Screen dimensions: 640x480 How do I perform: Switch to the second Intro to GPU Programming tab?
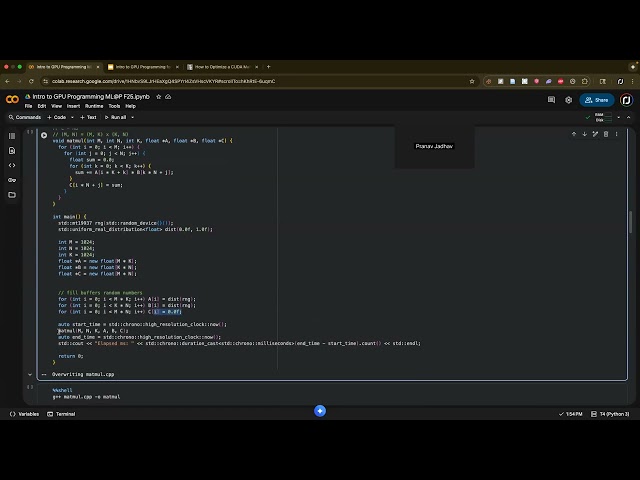(x=142, y=67)
